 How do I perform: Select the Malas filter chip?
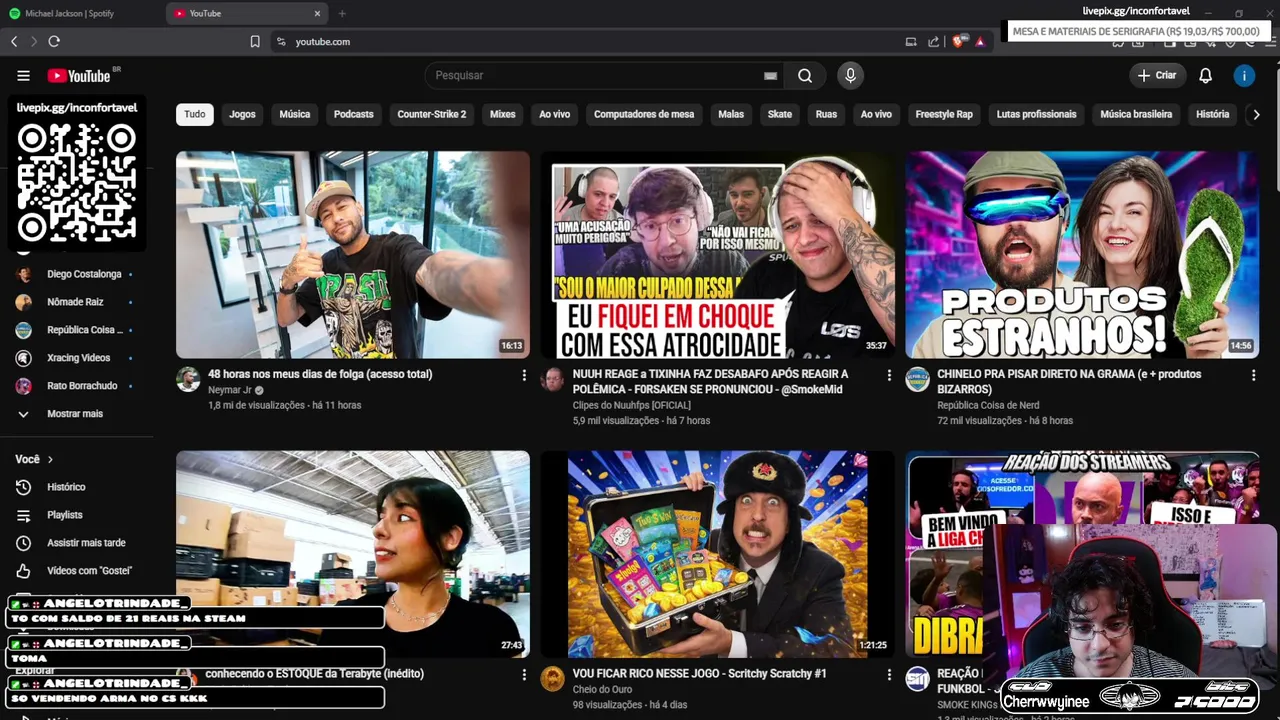731,114
